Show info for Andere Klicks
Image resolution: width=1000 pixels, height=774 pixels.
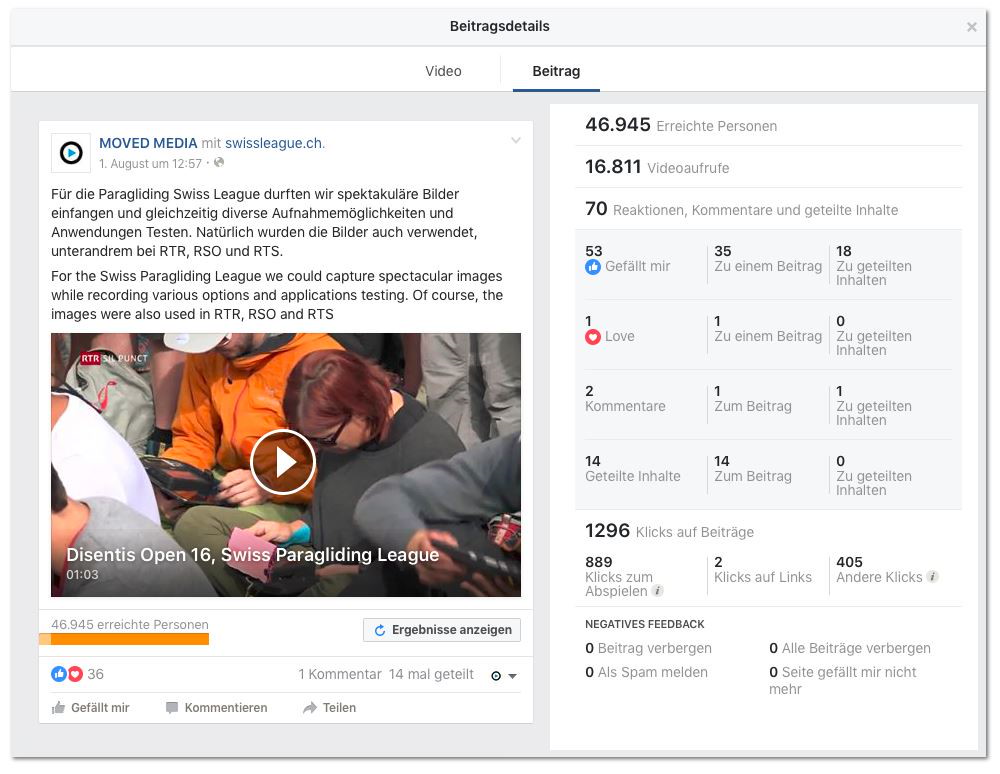(932, 577)
